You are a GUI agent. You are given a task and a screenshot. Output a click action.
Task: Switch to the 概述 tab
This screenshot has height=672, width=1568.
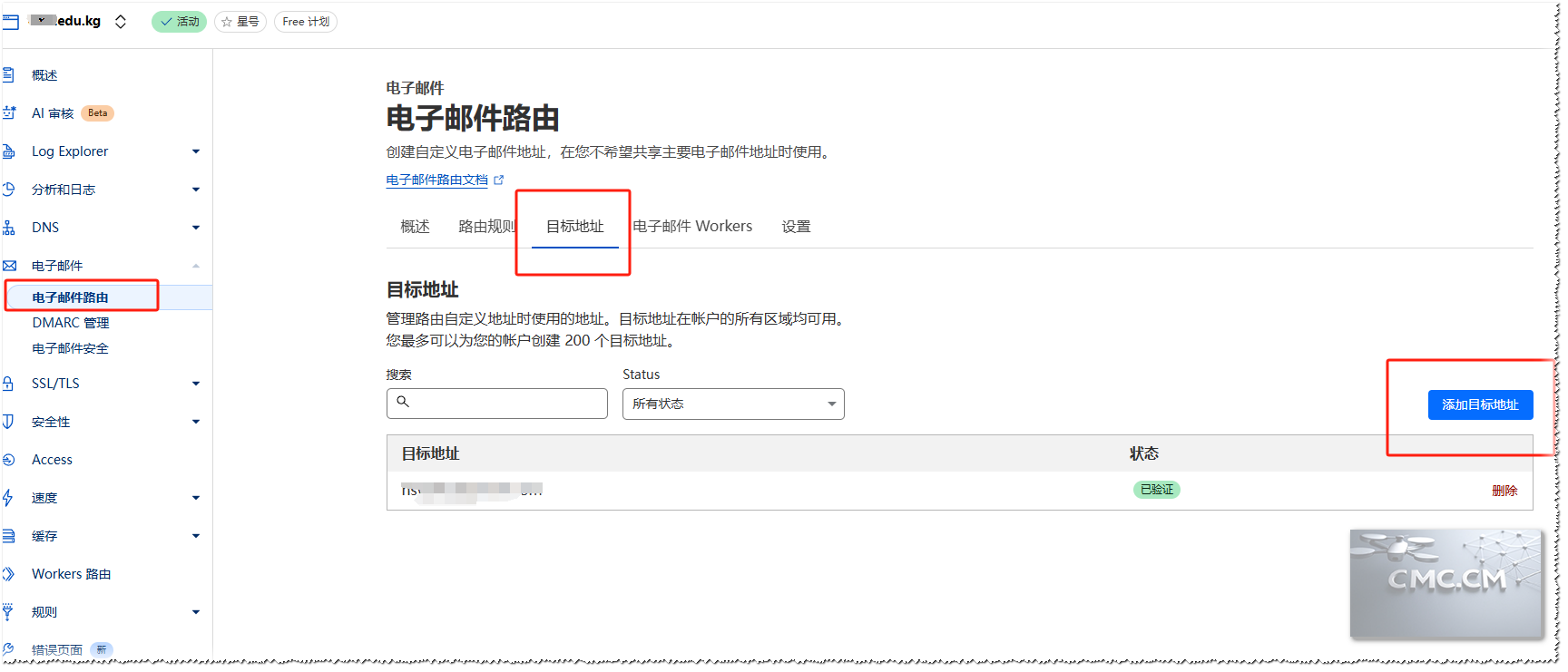click(415, 226)
